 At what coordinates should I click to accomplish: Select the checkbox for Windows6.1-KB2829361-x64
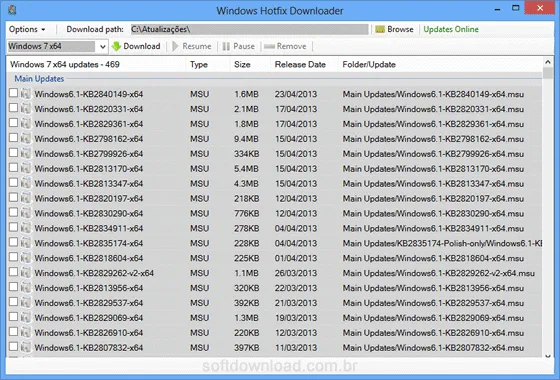[14, 123]
